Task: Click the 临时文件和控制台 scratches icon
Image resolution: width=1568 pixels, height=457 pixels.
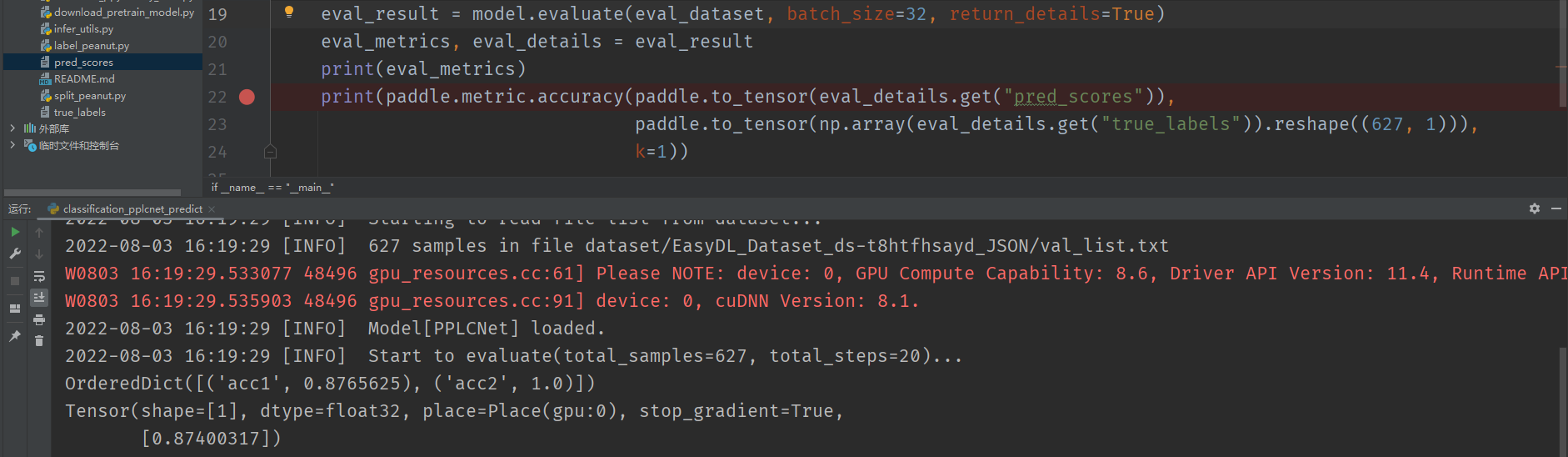Action: tap(30, 145)
